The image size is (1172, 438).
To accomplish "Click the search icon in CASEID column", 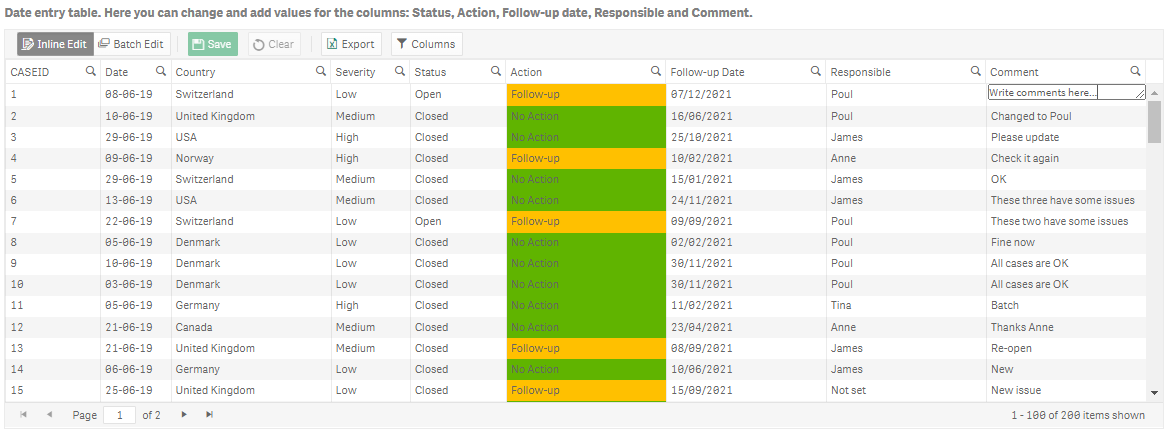I will coord(90,71).
